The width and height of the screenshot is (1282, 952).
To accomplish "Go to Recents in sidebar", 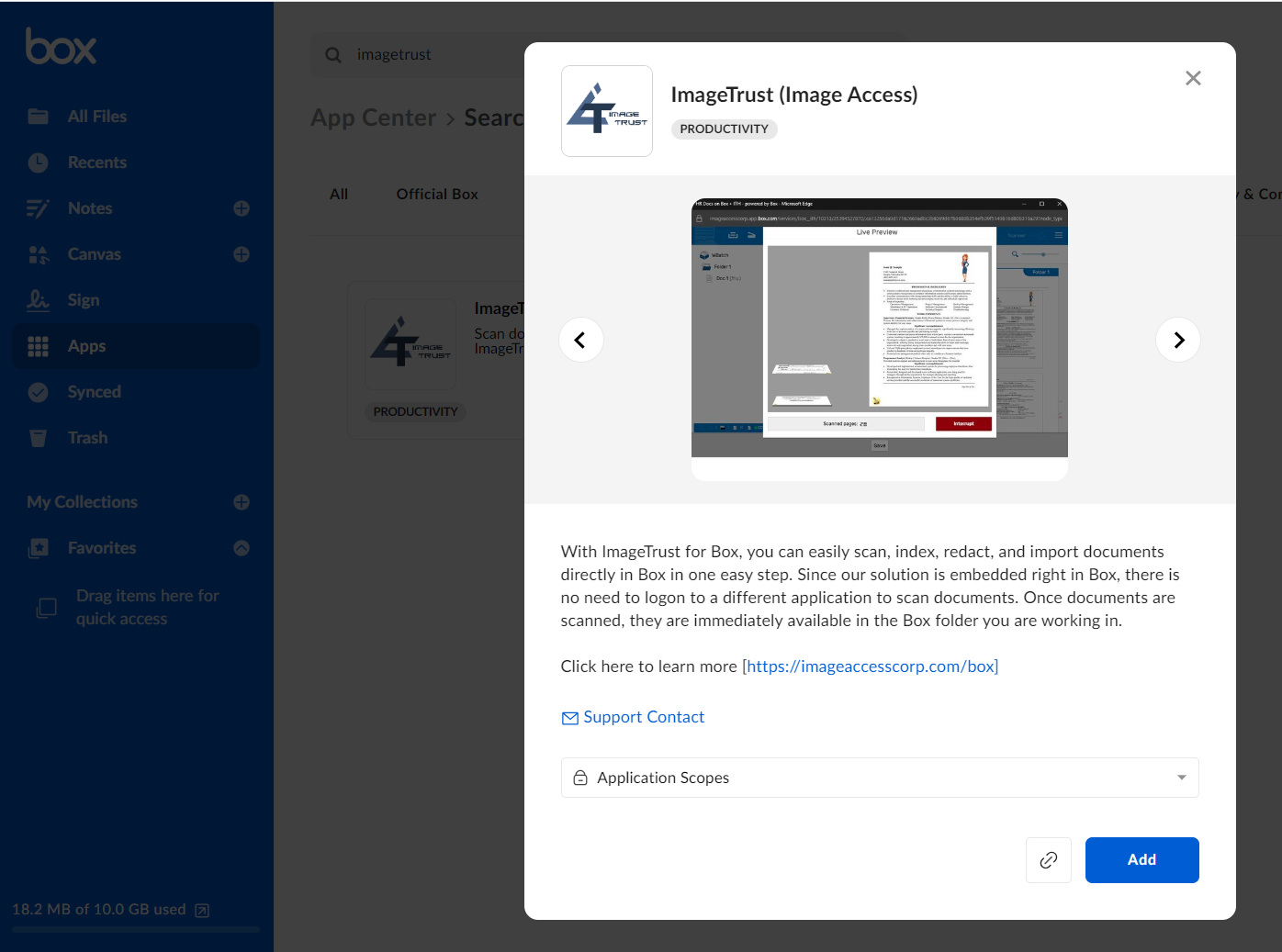I will click(96, 162).
